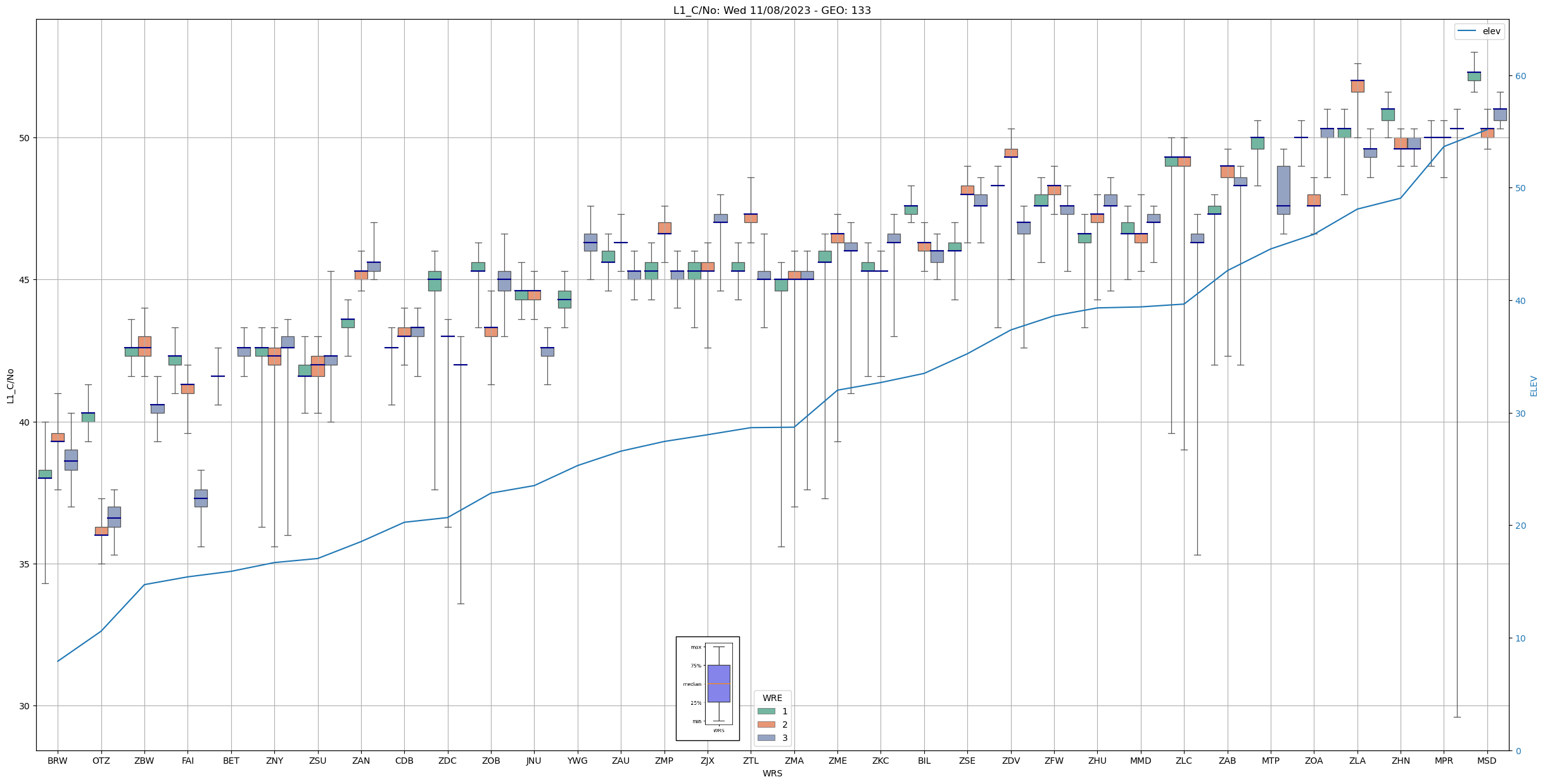Image resolution: width=1545 pixels, height=784 pixels.
Task: Click the WRE legend orange swatch for 2
Action: pos(766,724)
